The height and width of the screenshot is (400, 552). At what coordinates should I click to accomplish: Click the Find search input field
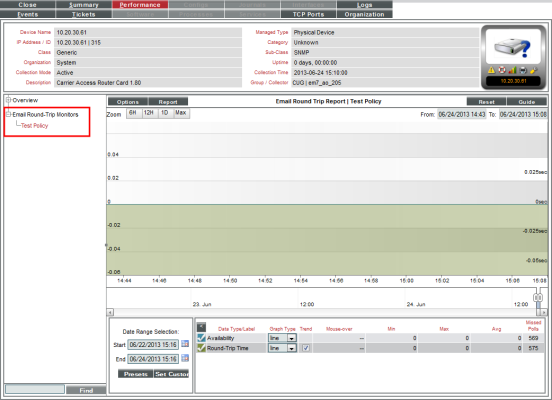pyautogui.click(x=35, y=389)
